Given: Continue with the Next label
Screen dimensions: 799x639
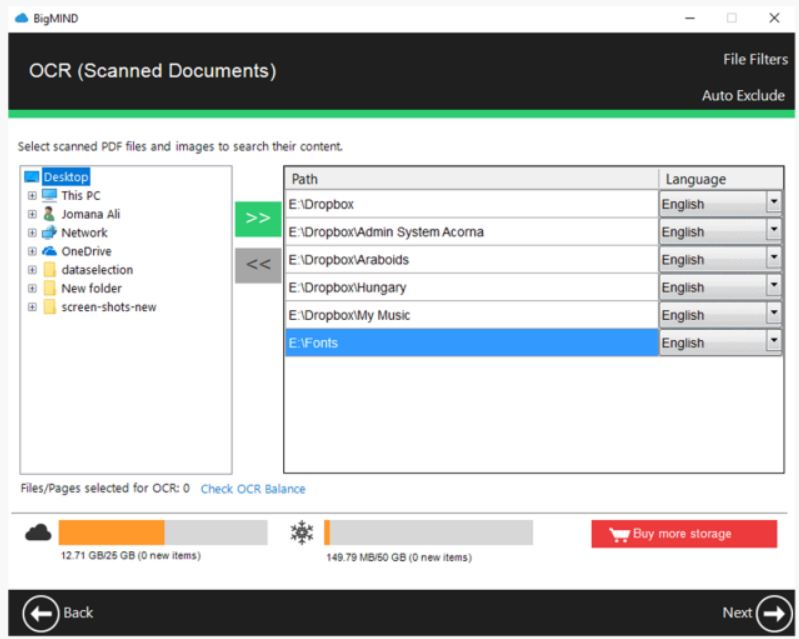Looking at the screenshot, I should tap(737, 613).
